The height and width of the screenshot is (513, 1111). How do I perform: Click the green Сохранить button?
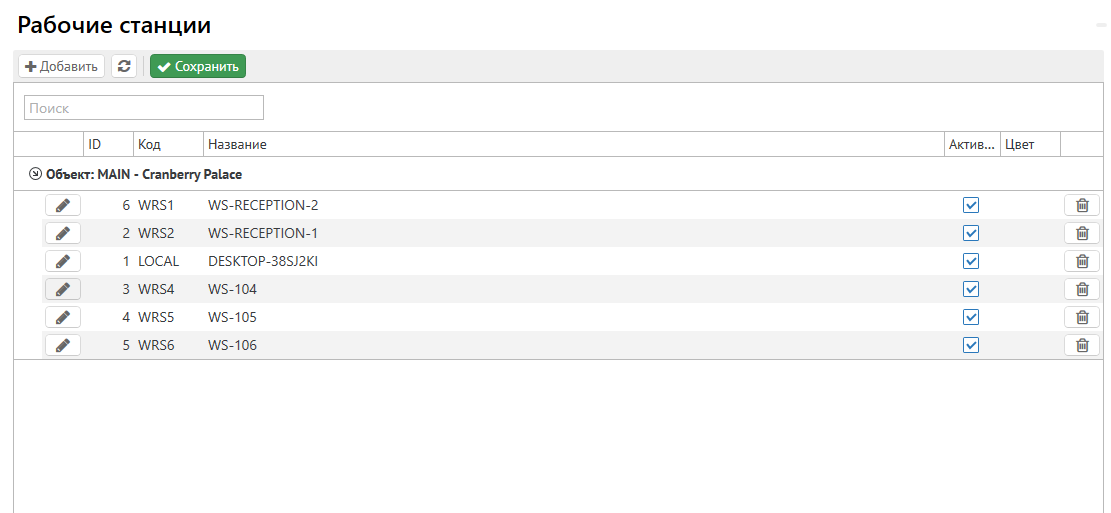tap(198, 67)
